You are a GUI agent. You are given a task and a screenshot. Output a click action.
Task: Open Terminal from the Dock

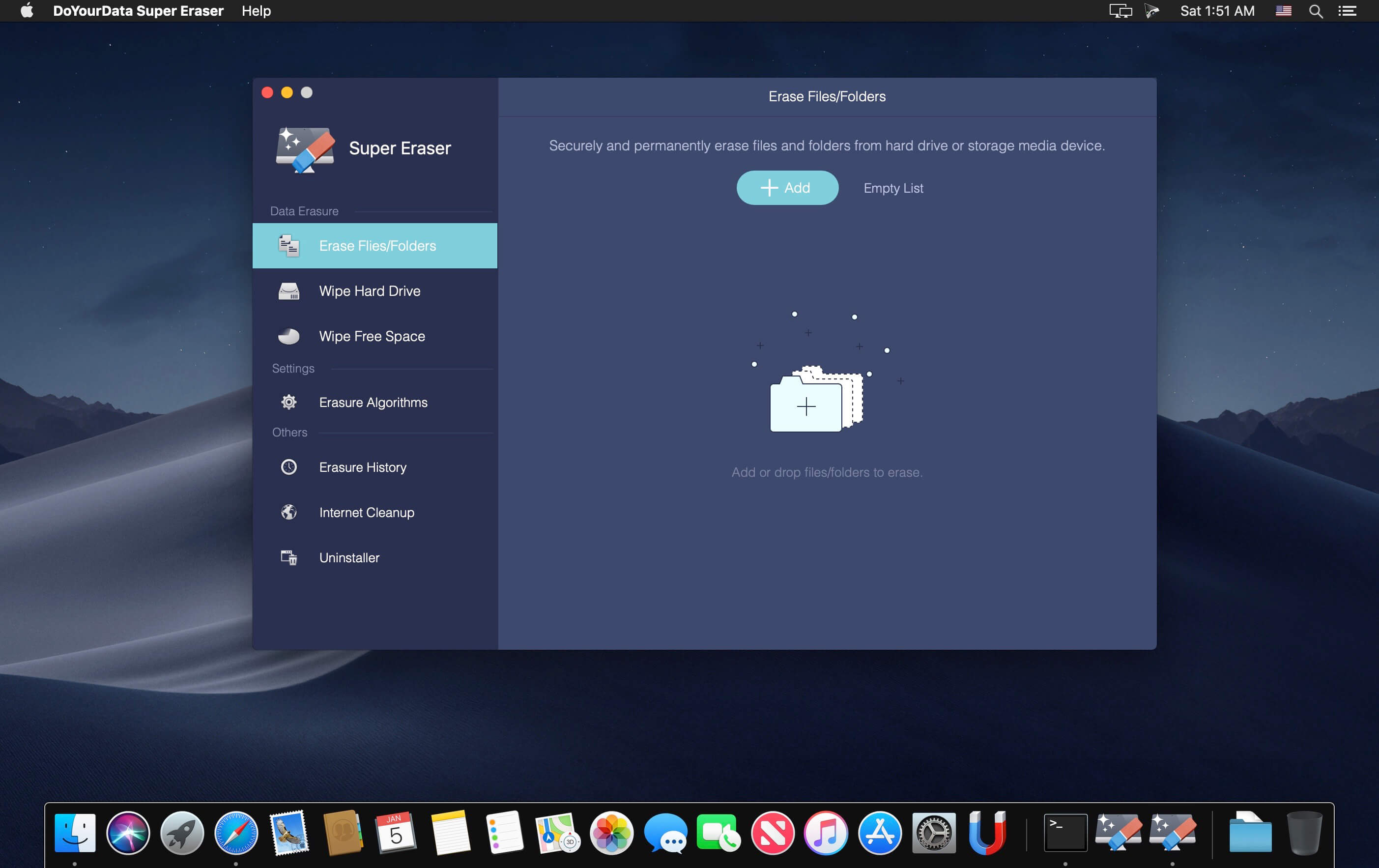1065,833
